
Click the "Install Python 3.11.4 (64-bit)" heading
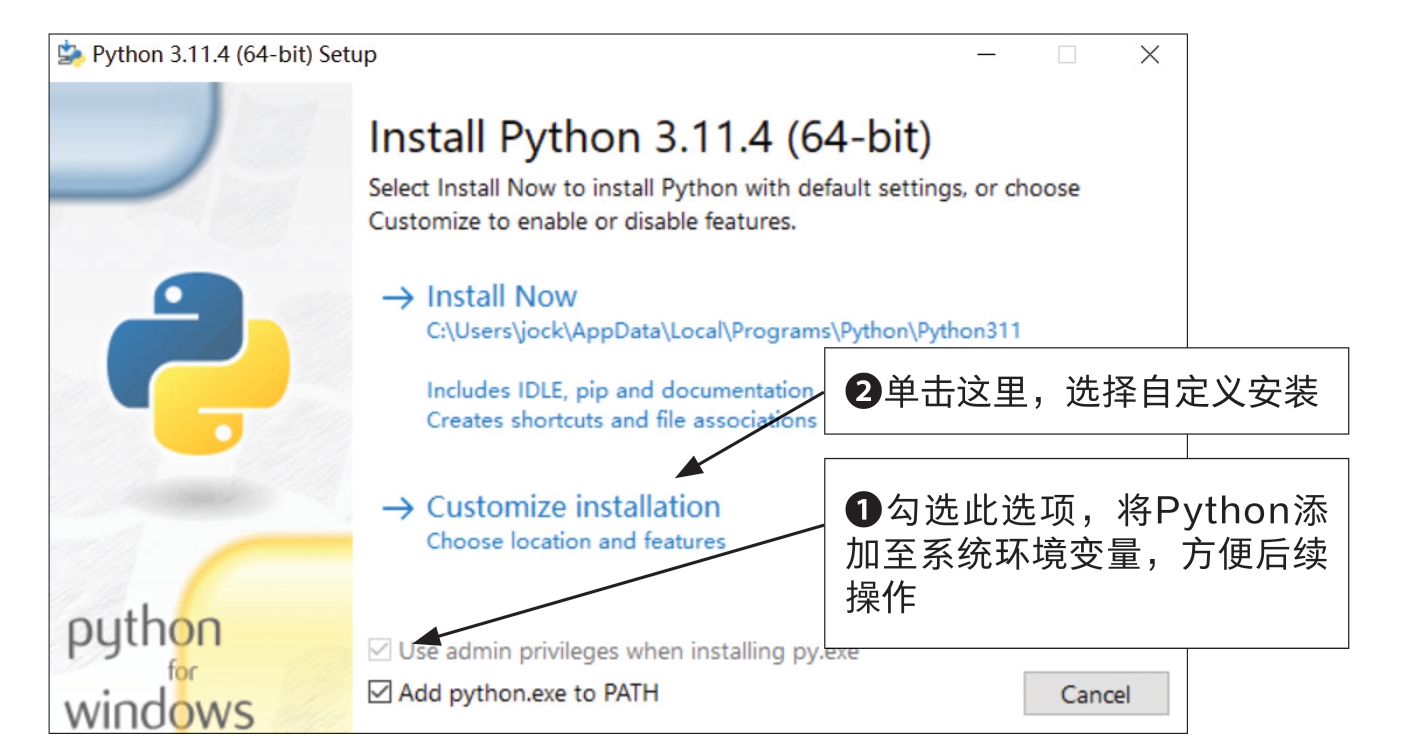pos(650,138)
